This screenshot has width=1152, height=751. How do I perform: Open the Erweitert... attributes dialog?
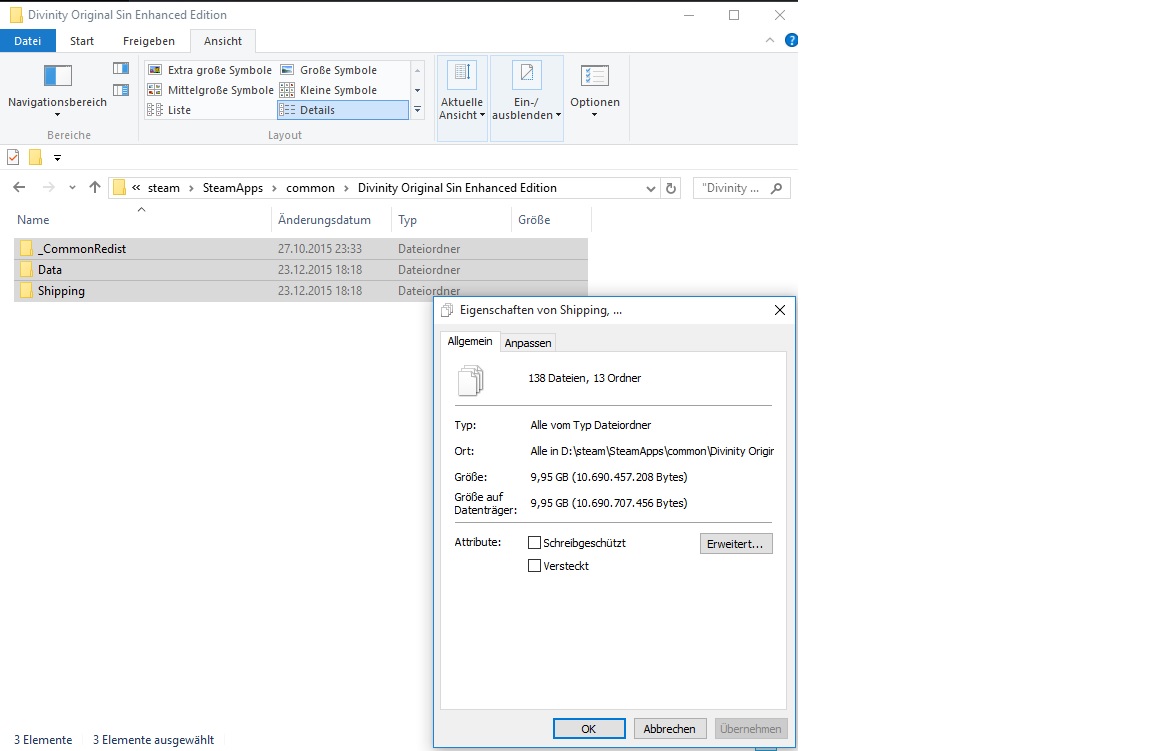pyautogui.click(x=736, y=544)
